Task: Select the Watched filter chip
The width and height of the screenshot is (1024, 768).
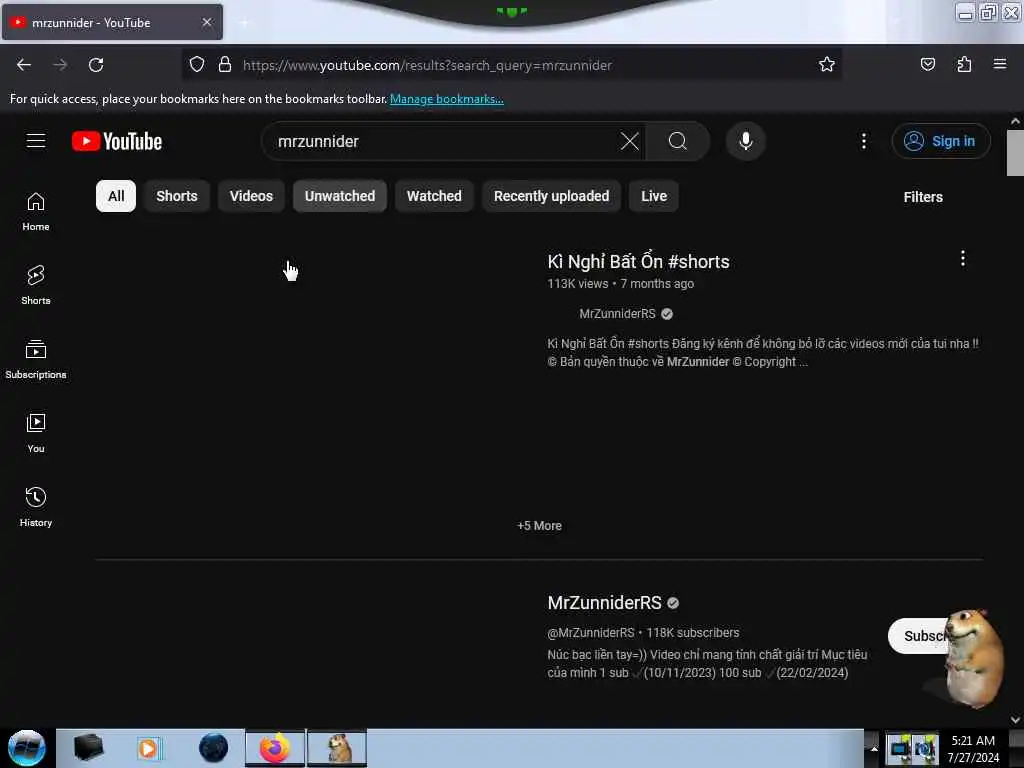Action: tap(434, 196)
